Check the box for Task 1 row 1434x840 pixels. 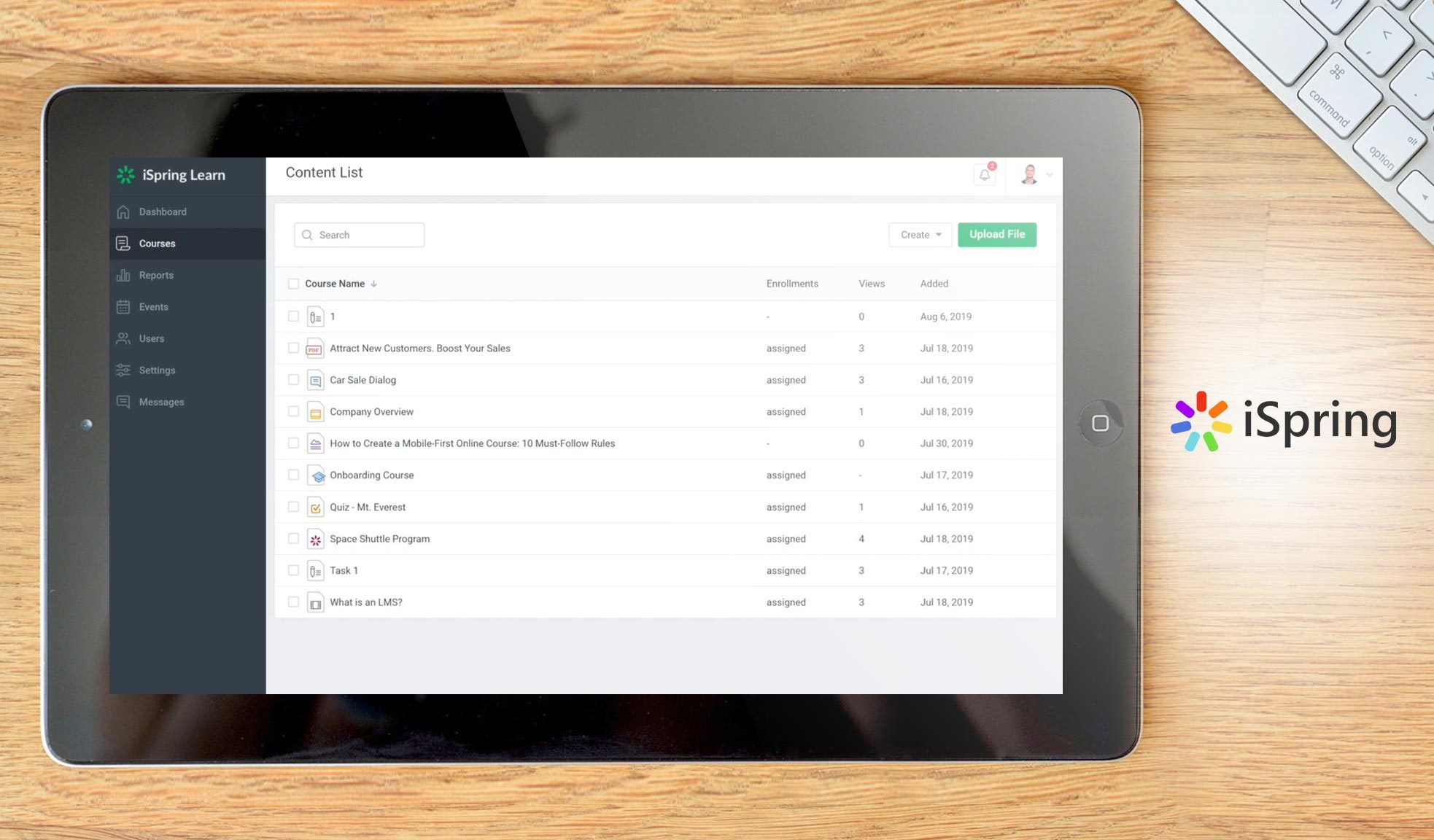pyautogui.click(x=293, y=570)
